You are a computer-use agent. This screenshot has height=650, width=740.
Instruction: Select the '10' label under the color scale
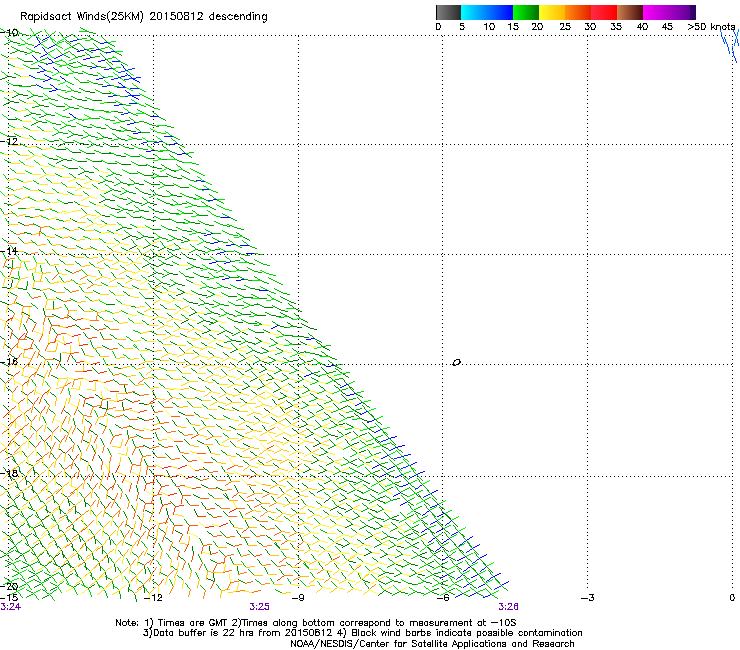(x=489, y=27)
